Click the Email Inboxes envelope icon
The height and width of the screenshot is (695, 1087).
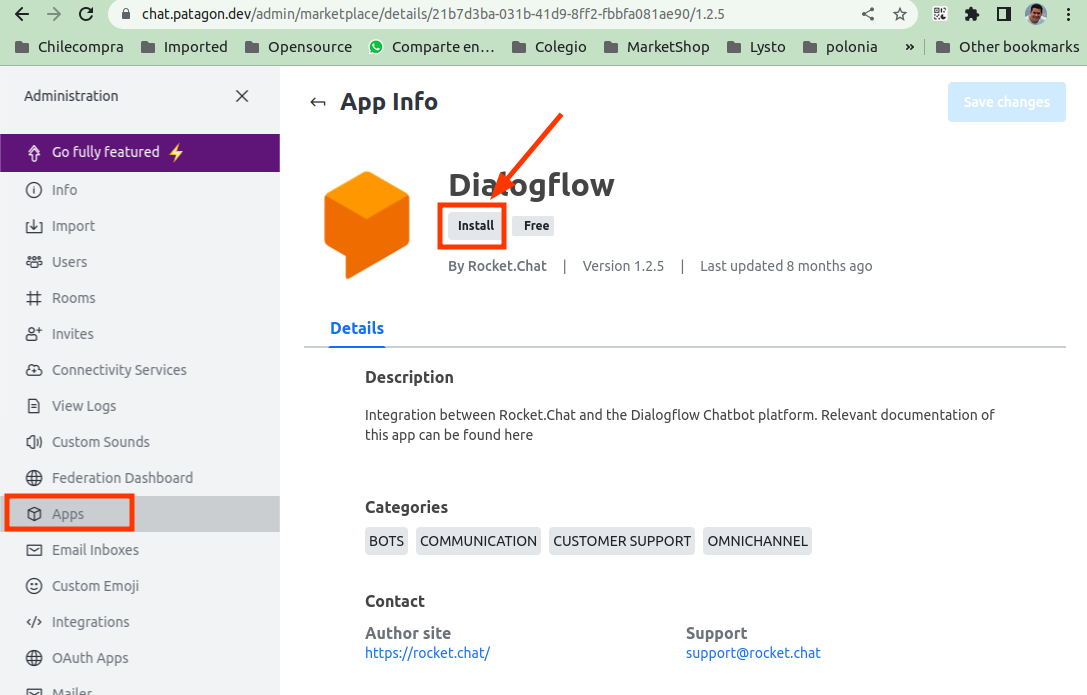[x=34, y=550]
